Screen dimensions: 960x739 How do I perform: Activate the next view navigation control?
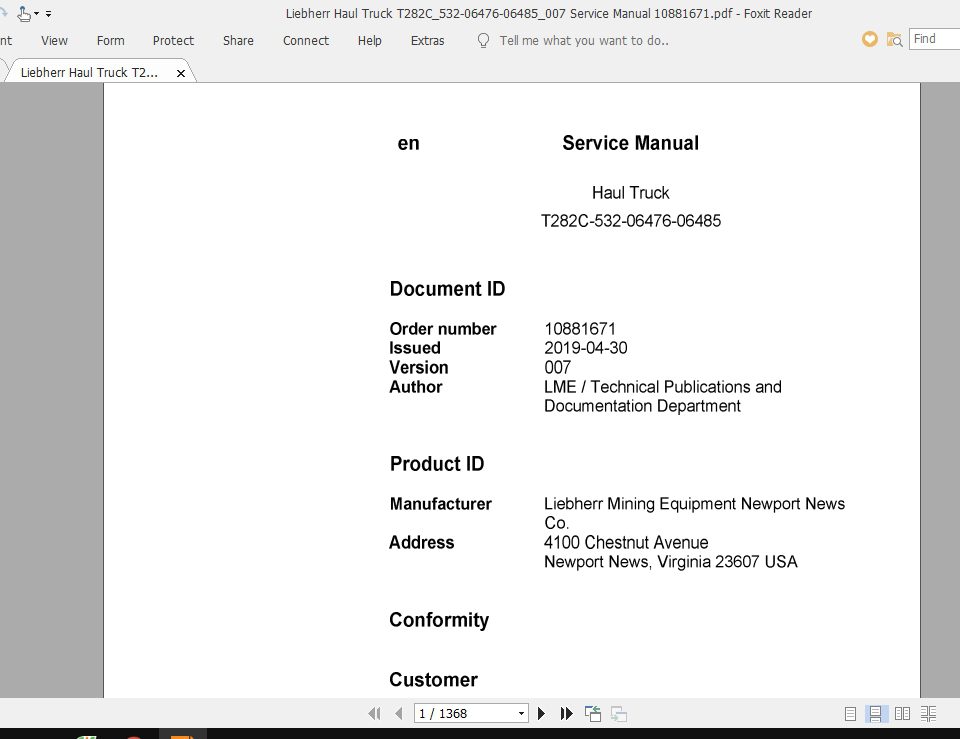[618, 713]
